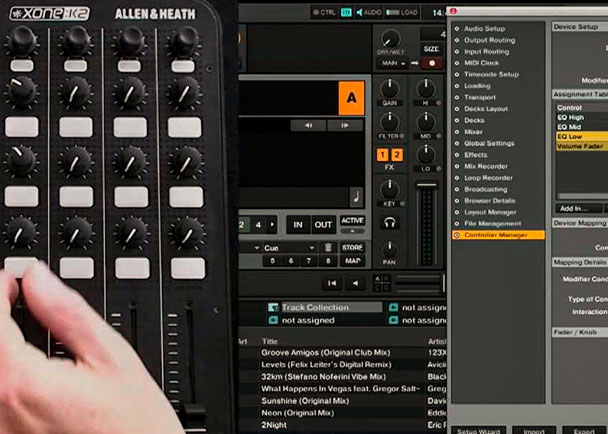Click the musical note key lock icon
608x434 pixels.
tap(356, 197)
